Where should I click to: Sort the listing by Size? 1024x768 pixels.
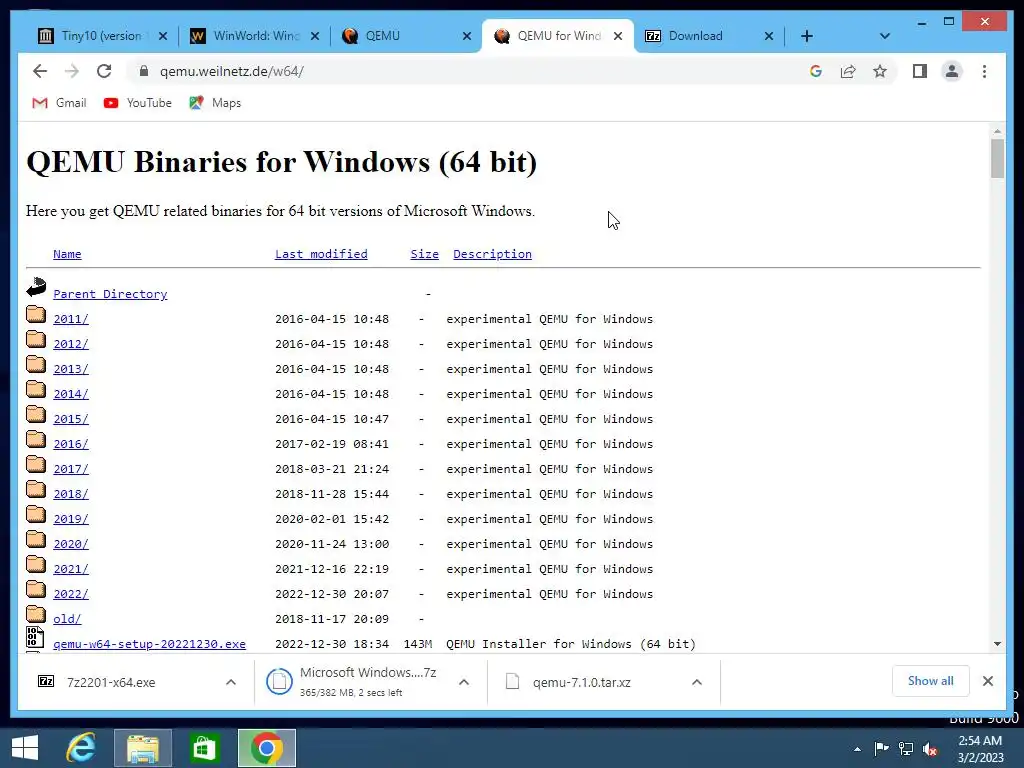click(x=424, y=254)
